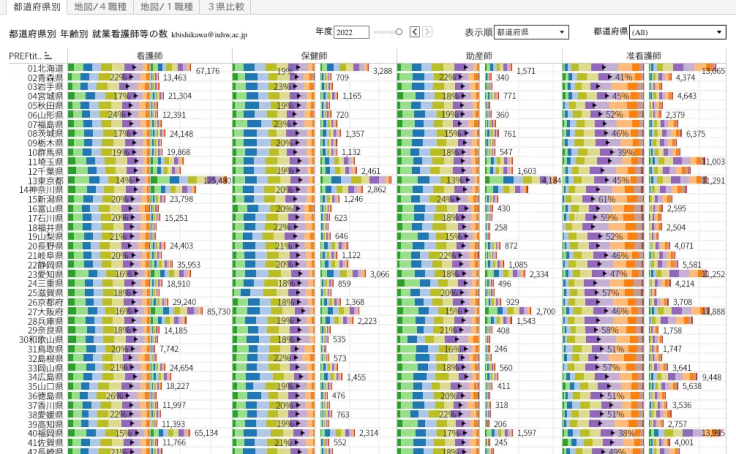
Task: Click the 29,240 nurse count for 京都府
Action: [184, 302]
